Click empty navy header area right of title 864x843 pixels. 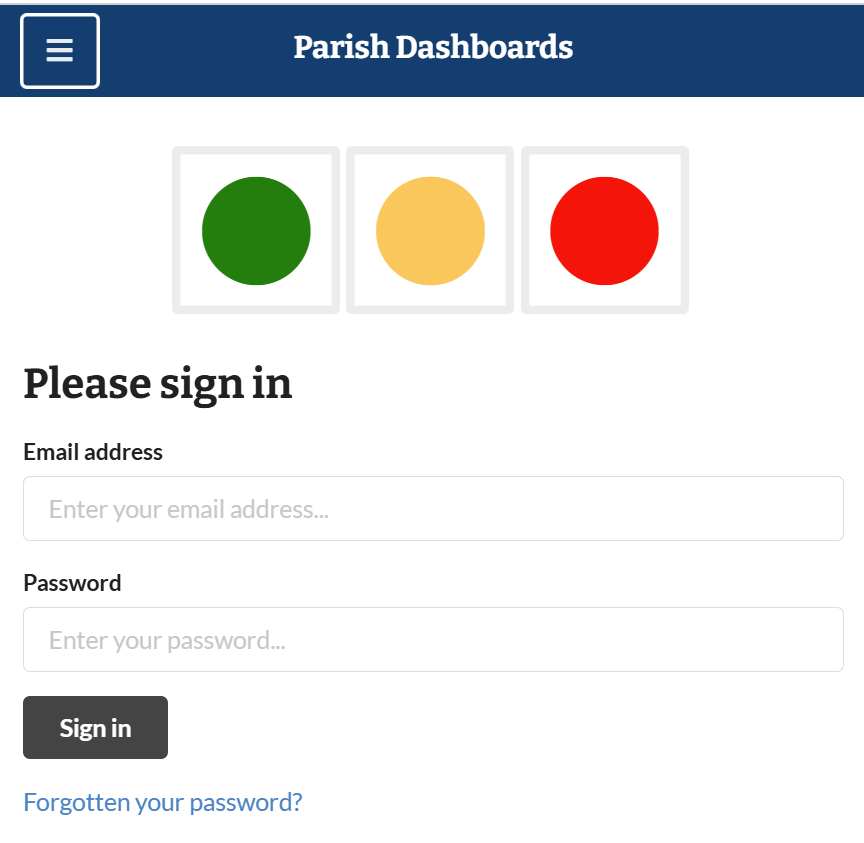click(720, 50)
